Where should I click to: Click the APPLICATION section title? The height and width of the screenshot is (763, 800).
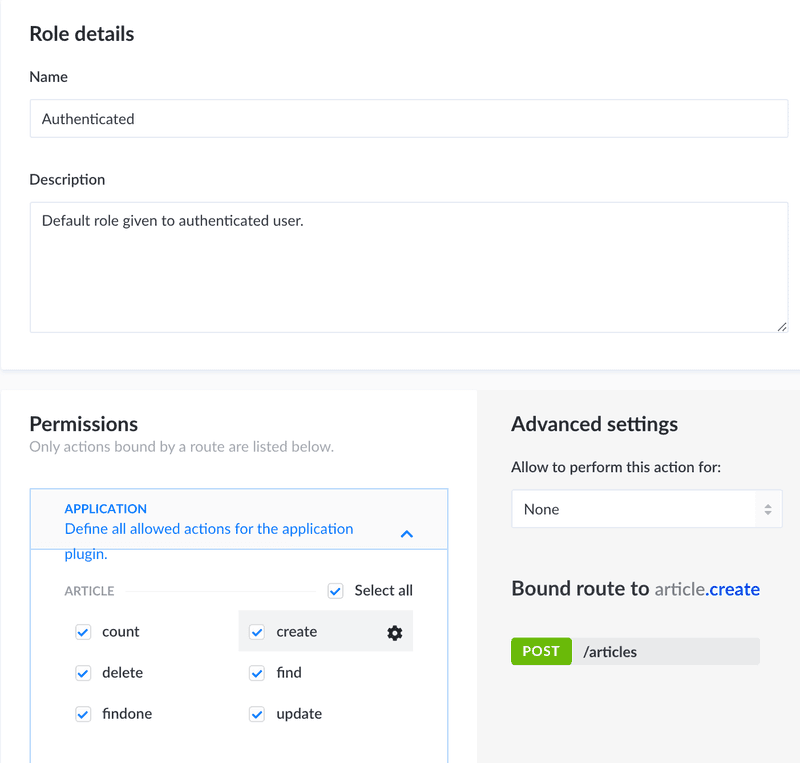click(x=105, y=508)
